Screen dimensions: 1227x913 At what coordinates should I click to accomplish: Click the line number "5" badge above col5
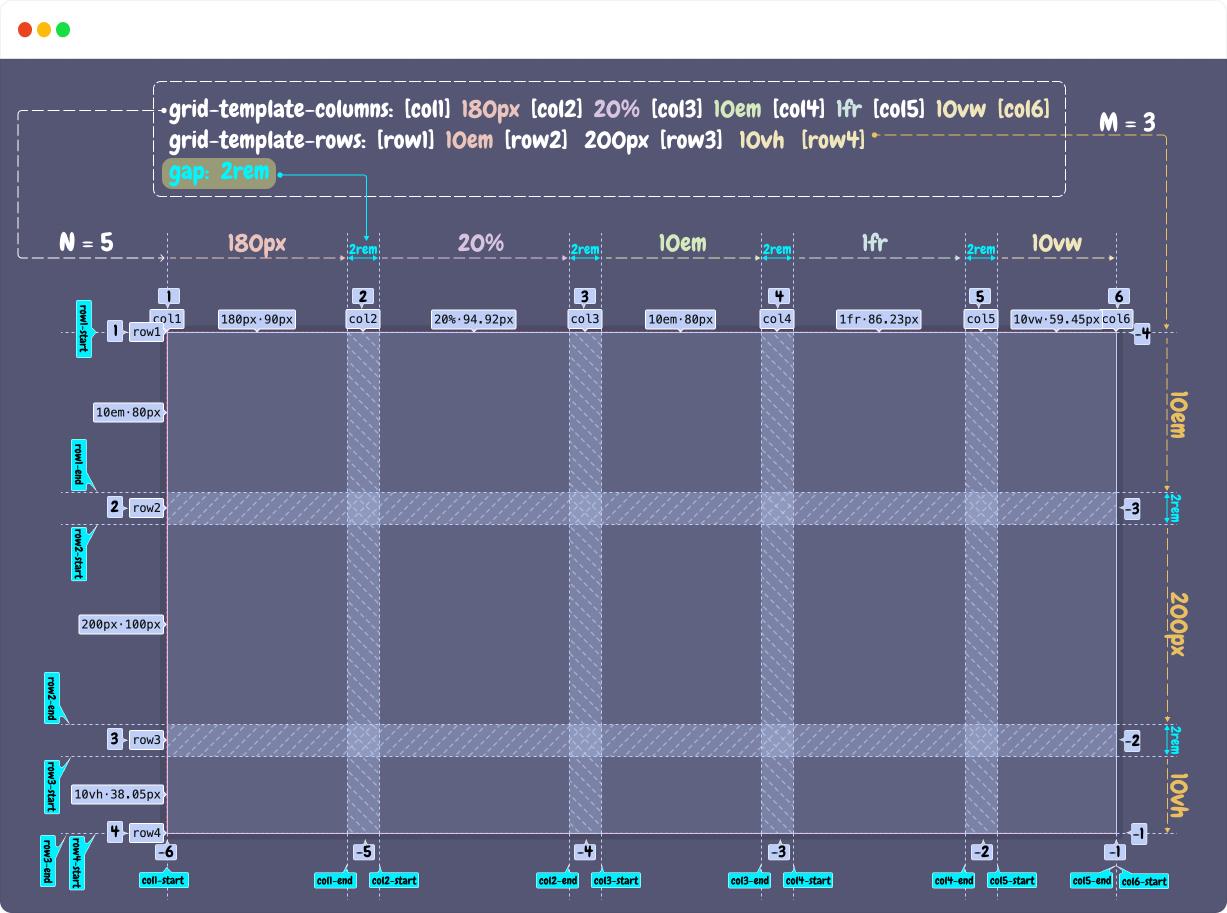click(x=981, y=297)
